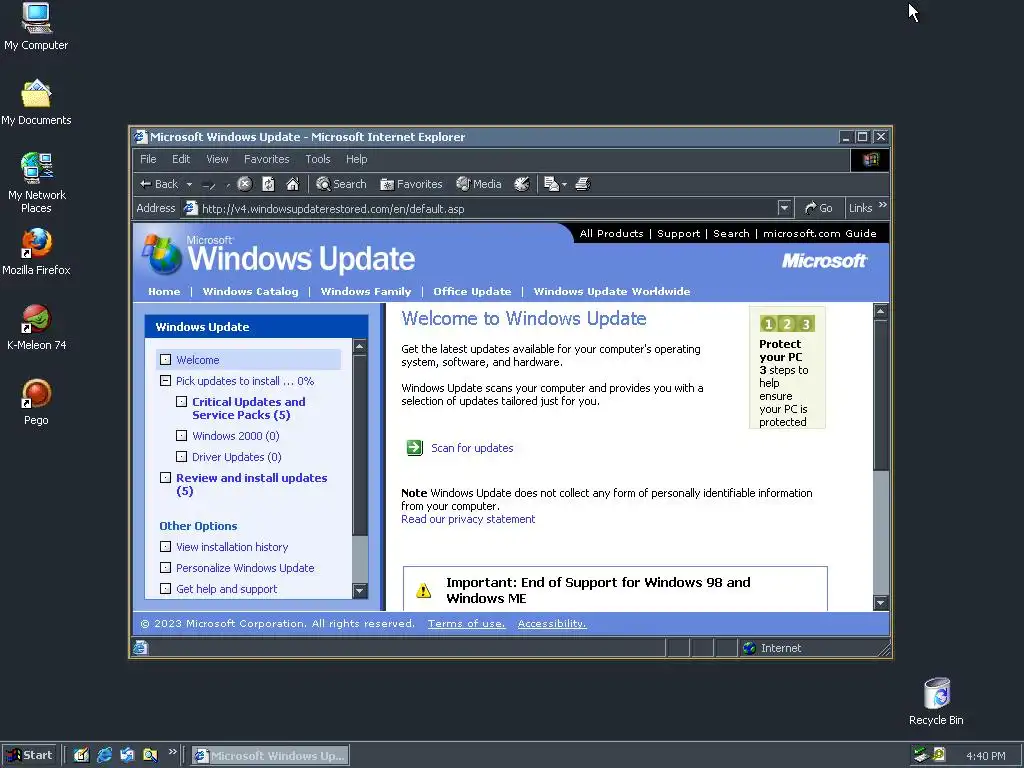The height and width of the screenshot is (768, 1024).
Task: Launch Pego desktop shortcut
Action: point(36,402)
